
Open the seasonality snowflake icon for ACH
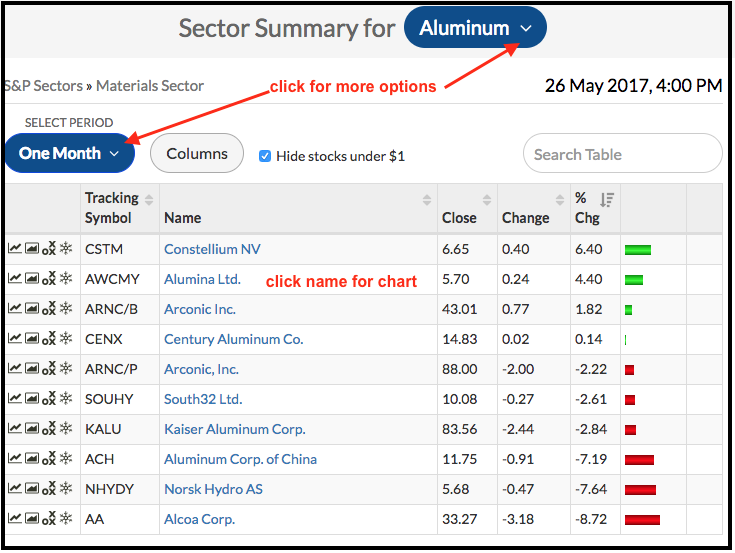coord(66,459)
